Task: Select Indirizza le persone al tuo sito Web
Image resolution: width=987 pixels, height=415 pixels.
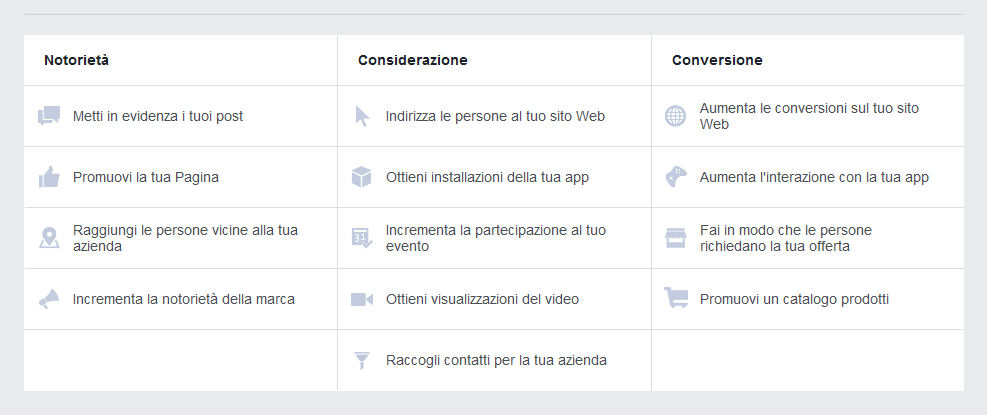Action: point(495,117)
